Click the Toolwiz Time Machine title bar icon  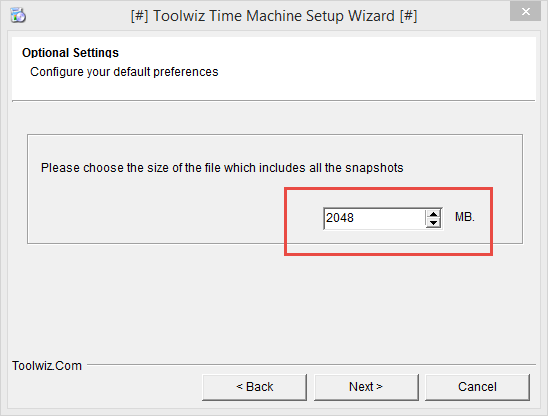click(18, 16)
